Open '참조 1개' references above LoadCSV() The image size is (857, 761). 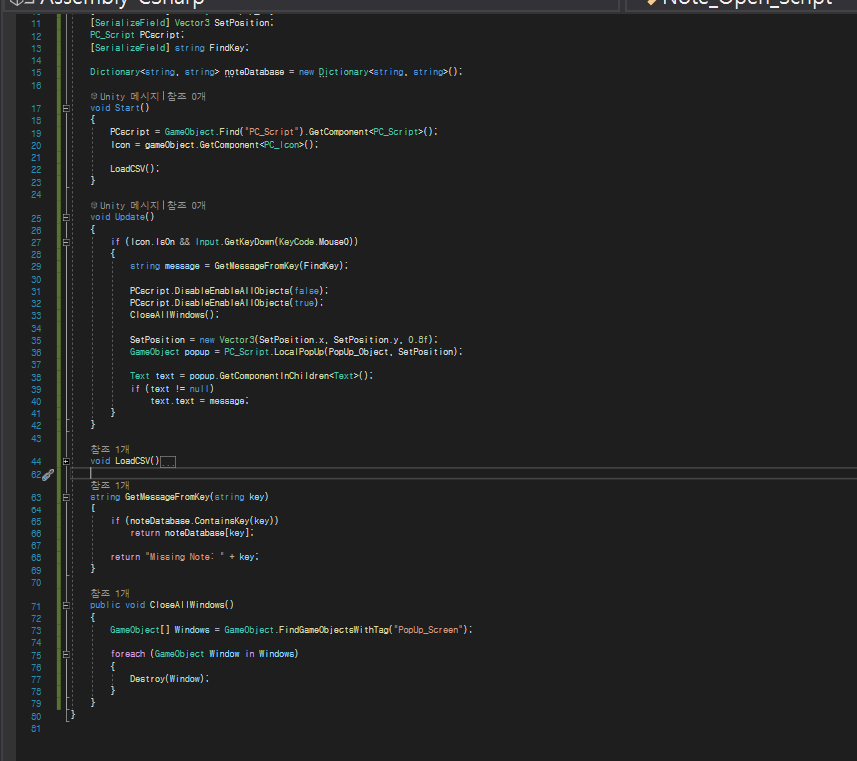(110, 449)
